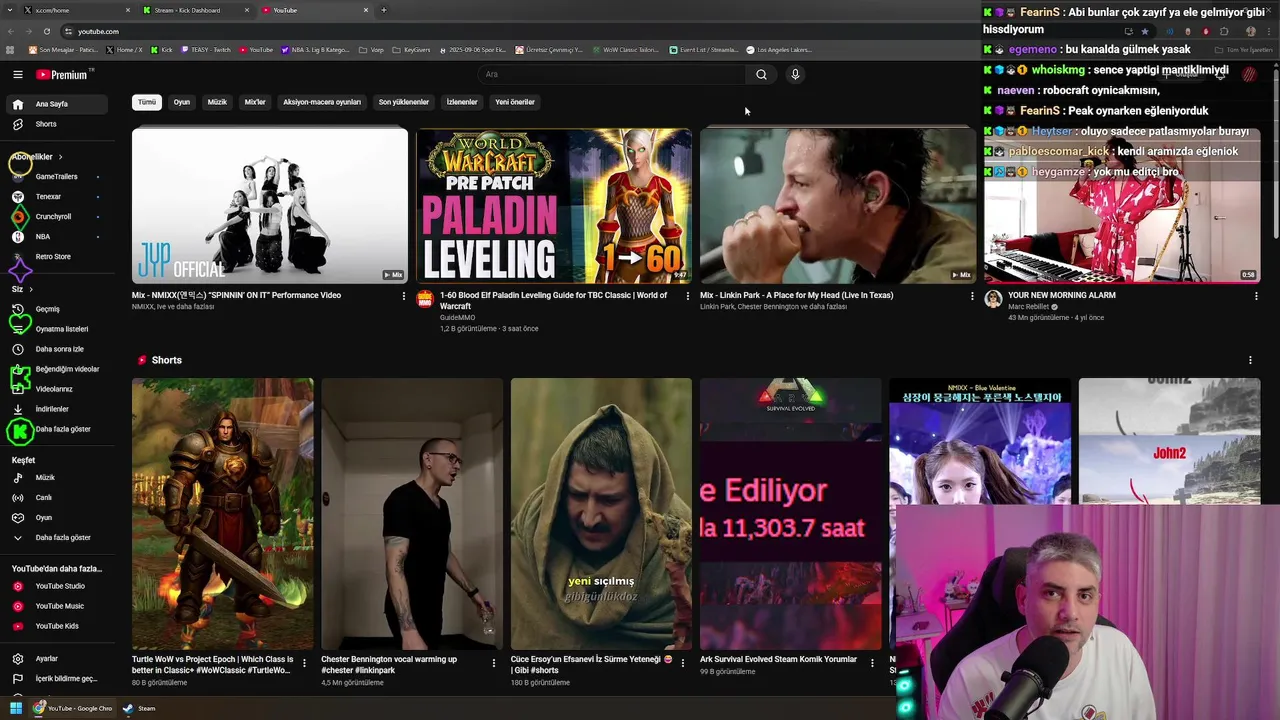Open the Canlı live category
This screenshot has height=720, width=1280.
[58, 497]
